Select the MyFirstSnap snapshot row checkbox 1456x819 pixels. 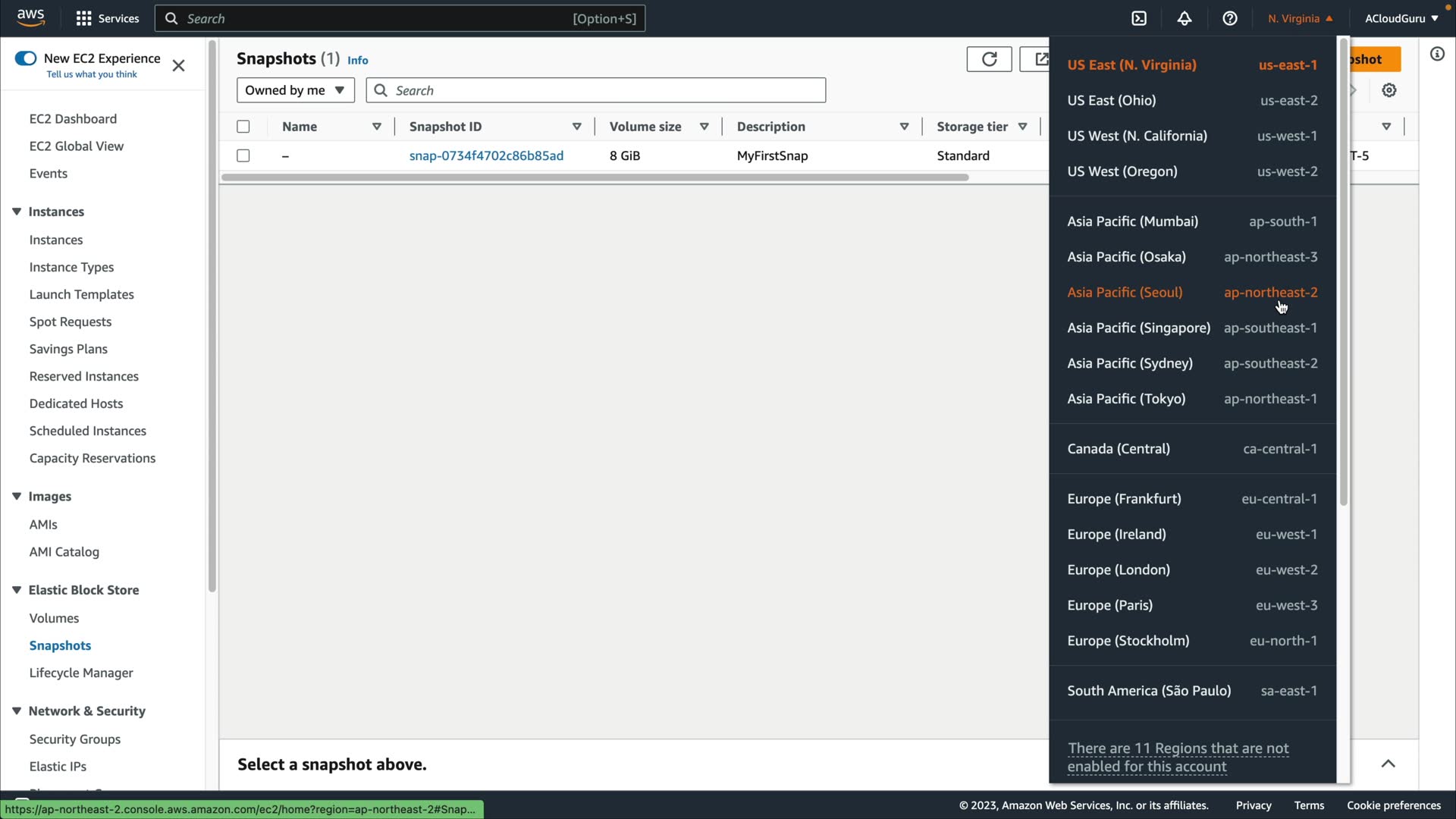pyautogui.click(x=243, y=155)
